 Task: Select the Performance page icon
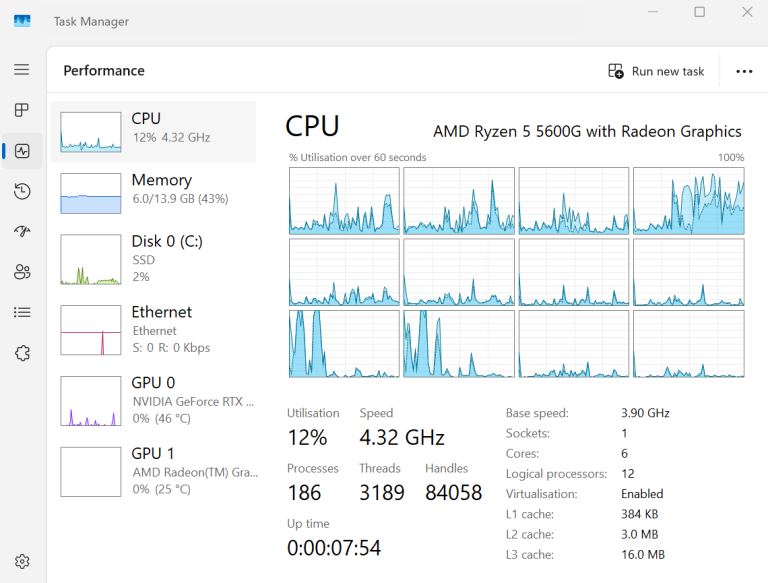point(22,151)
